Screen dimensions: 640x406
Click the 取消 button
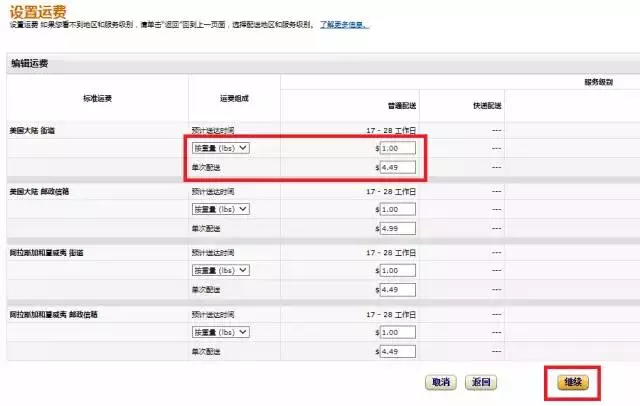coord(441,382)
